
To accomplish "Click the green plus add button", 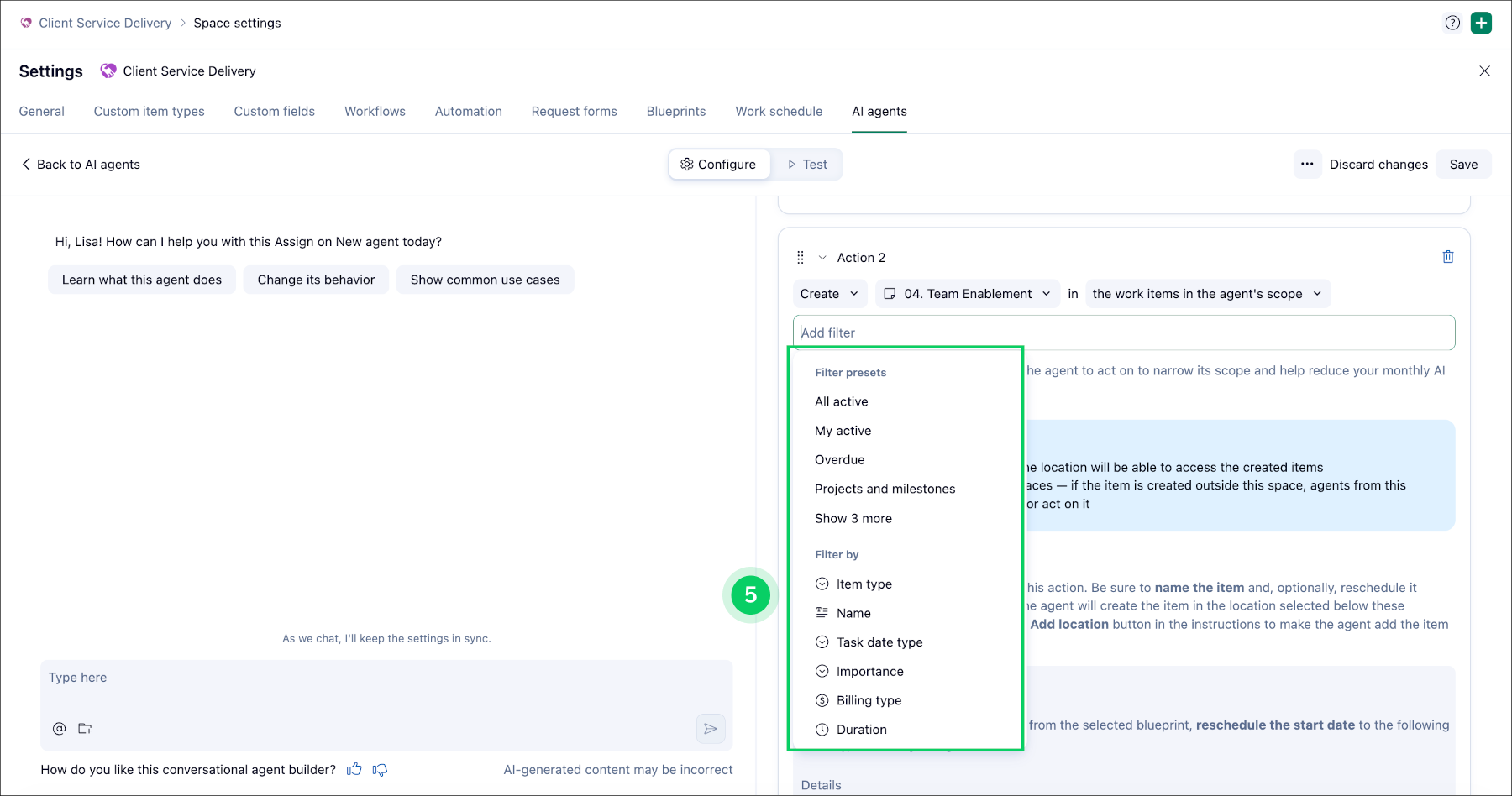I will click(x=1482, y=24).
